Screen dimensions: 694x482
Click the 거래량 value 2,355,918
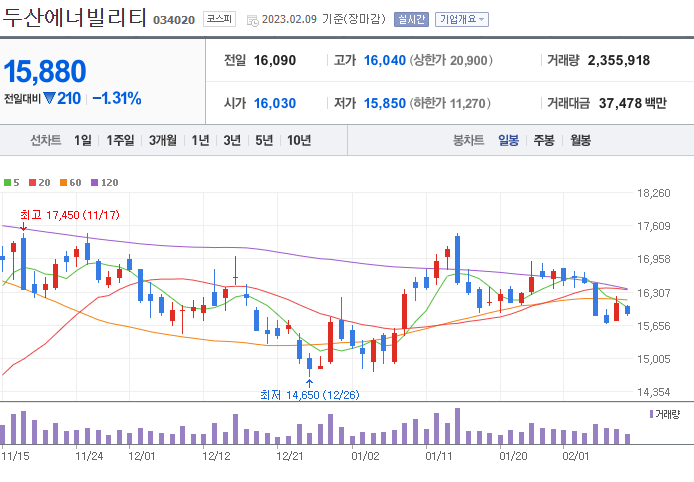point(619,60)
